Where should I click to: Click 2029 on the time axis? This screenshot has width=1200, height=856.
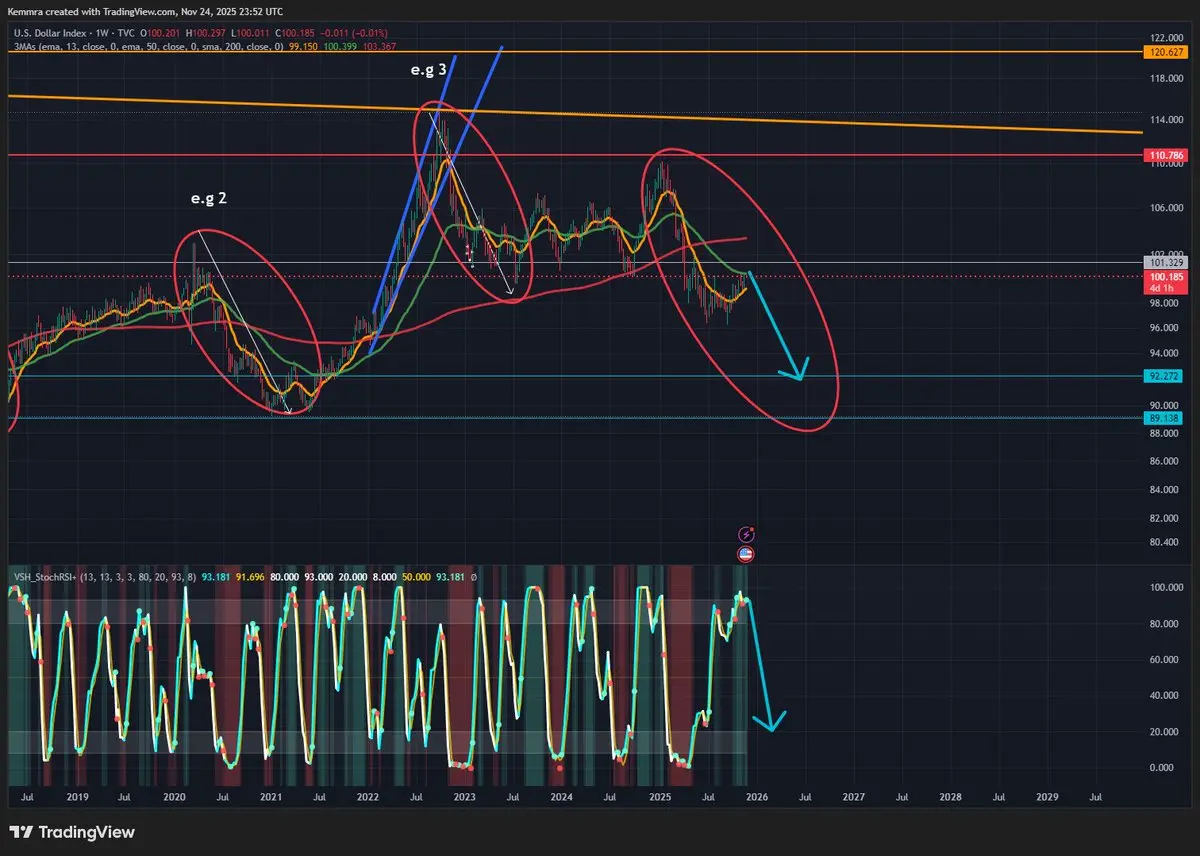click(1047, 798)
